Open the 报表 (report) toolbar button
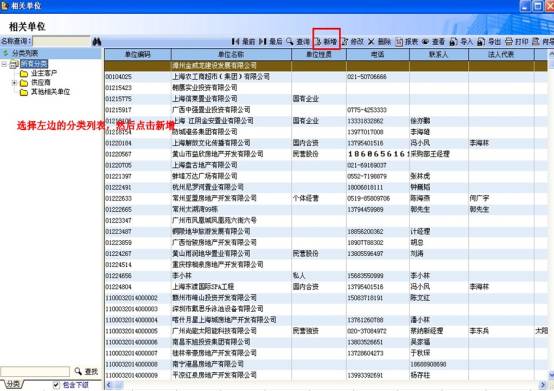The height and width of the screenshot is (391, 554). coord(406,42)
